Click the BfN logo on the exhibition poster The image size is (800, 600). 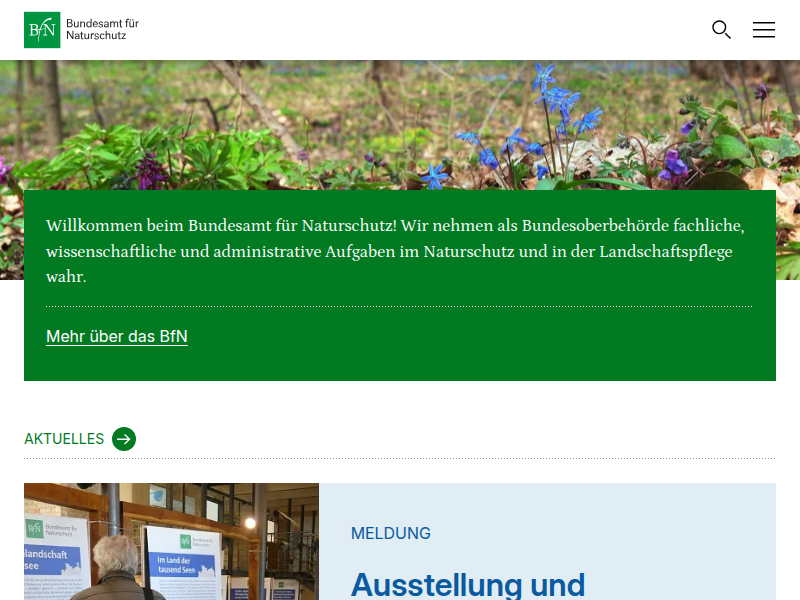coord(36,527)
